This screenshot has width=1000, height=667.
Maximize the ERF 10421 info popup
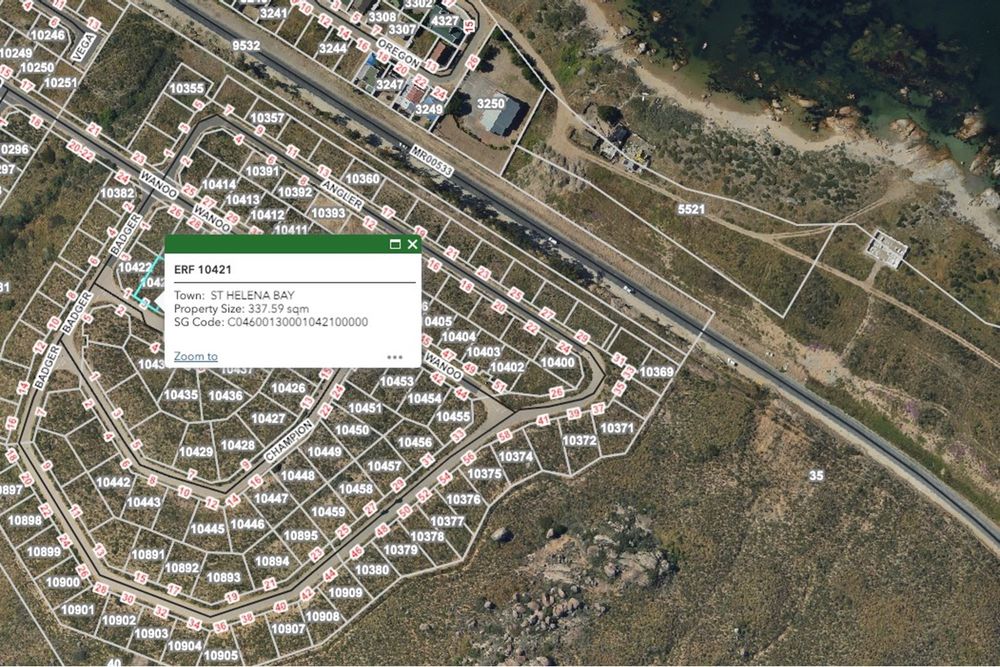click(x=395, y=244)
